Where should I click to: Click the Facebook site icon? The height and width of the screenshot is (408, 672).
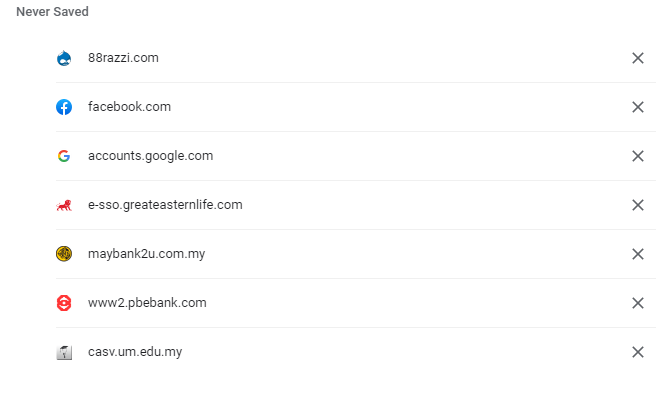coord(64,107)
